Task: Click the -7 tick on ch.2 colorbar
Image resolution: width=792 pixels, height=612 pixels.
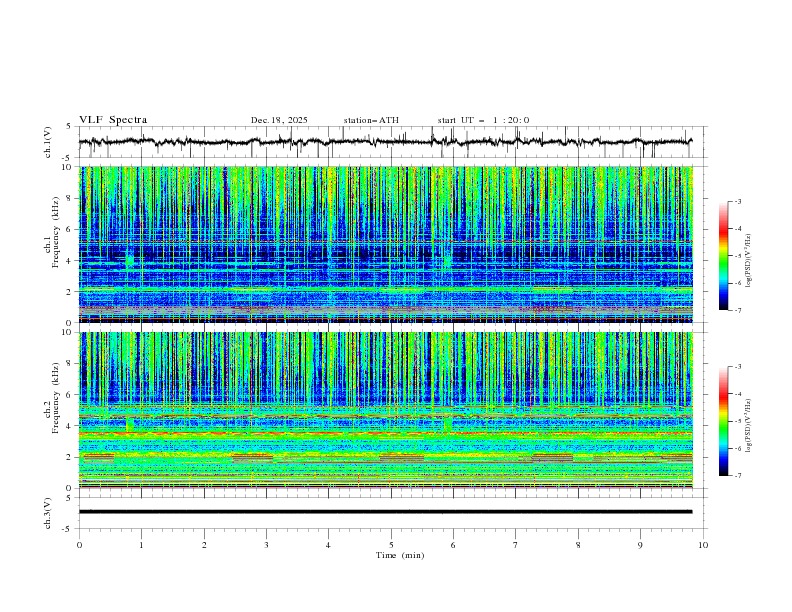Action: [x=736, y=476]
